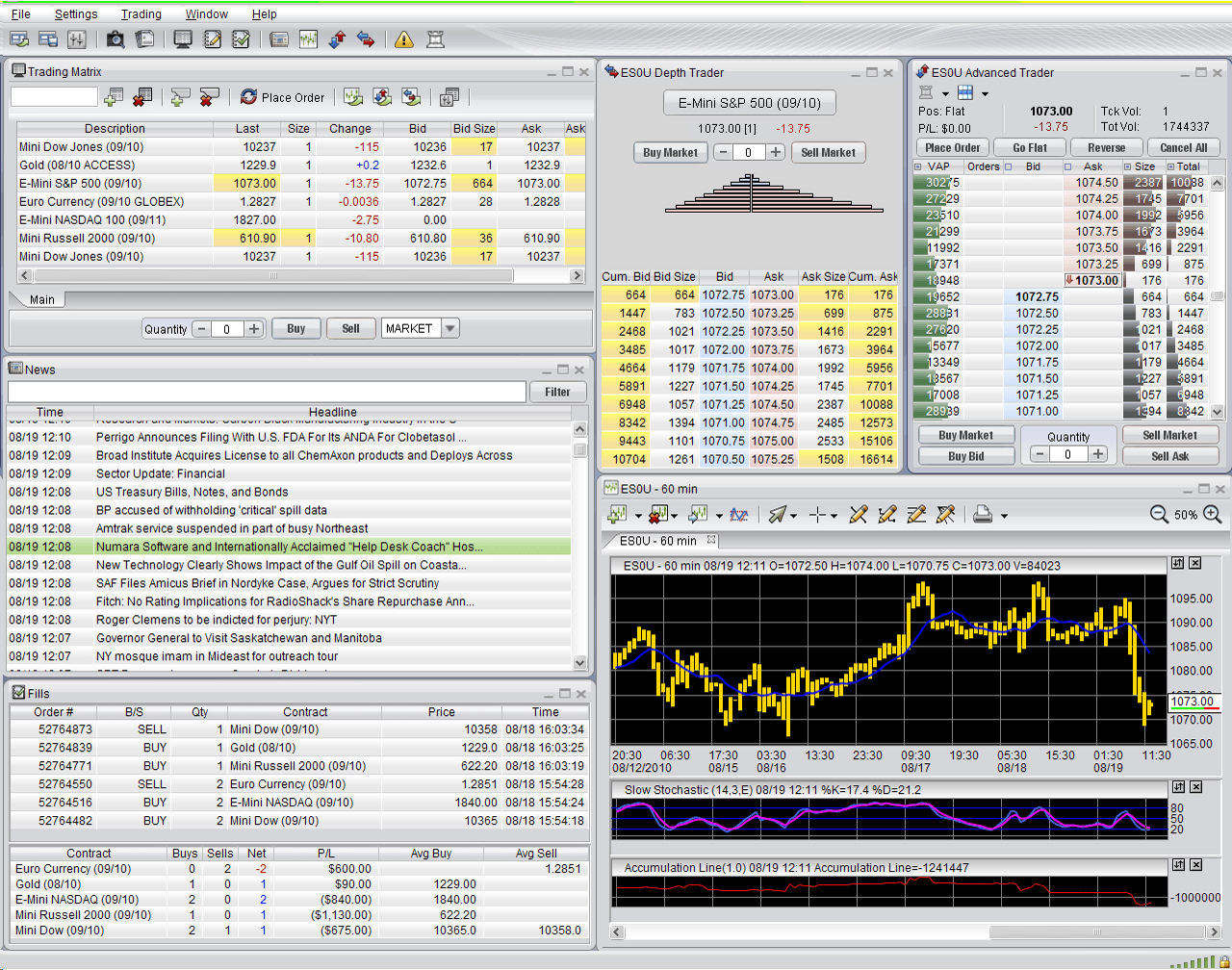Open the add study dropdown arrow in chart toolbar
1232x970 pixels.
pyautogui.click(x=637, y=516)
